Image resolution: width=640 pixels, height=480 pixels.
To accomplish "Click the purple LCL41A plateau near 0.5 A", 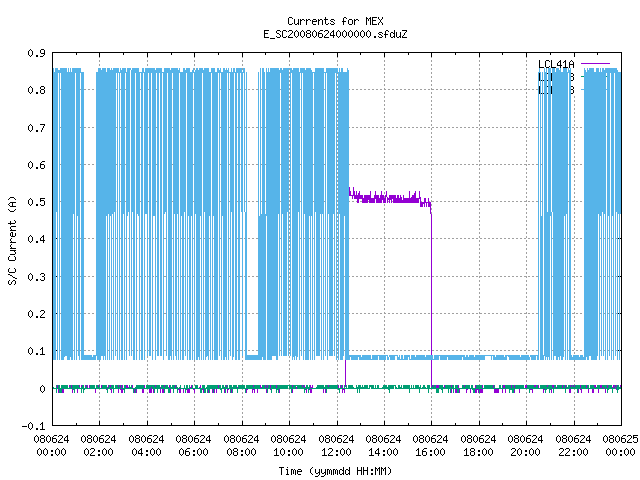I will pyautogui.click(x=388, y=198).
